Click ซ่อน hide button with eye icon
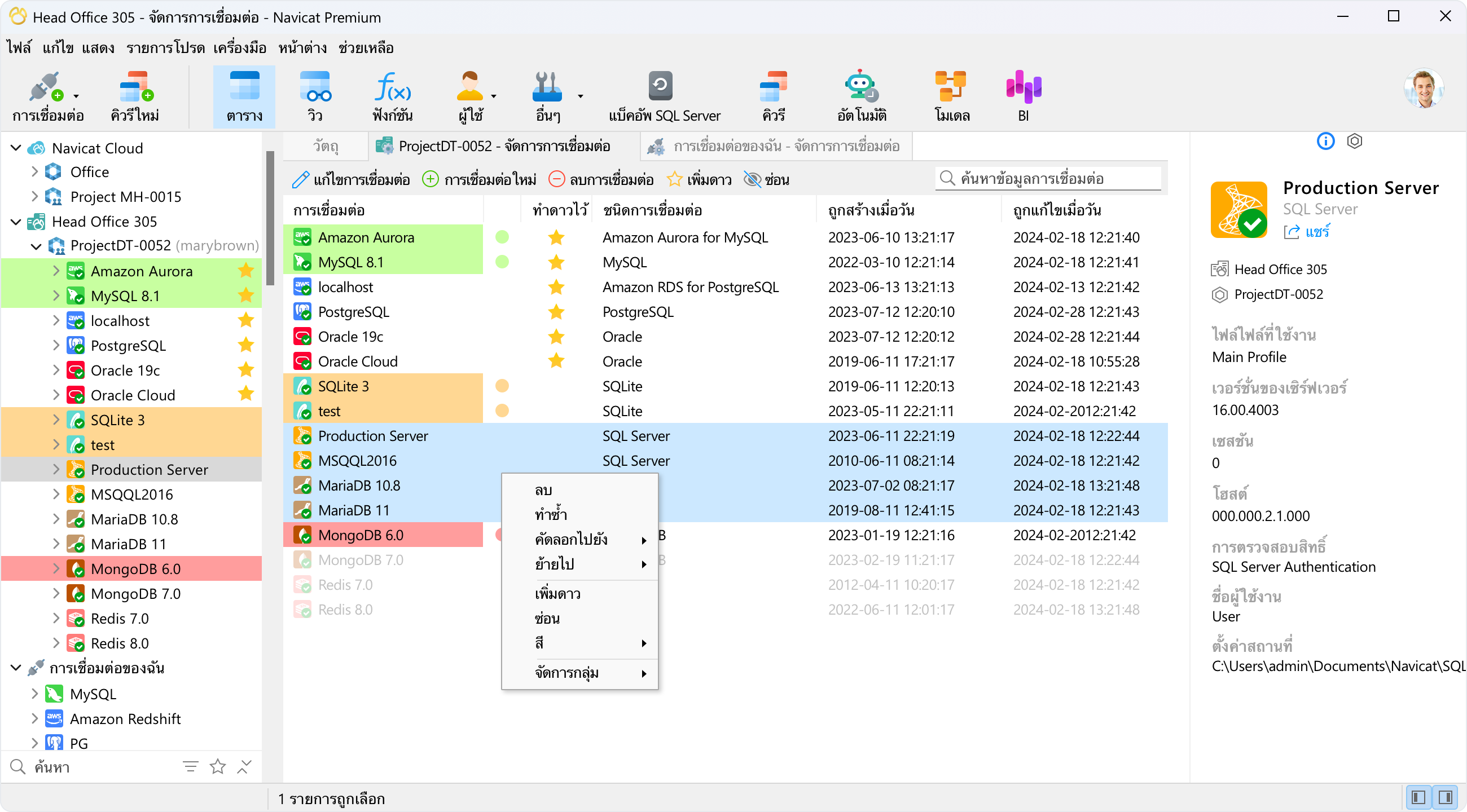1467x812 pixels. tap(767, 180)
